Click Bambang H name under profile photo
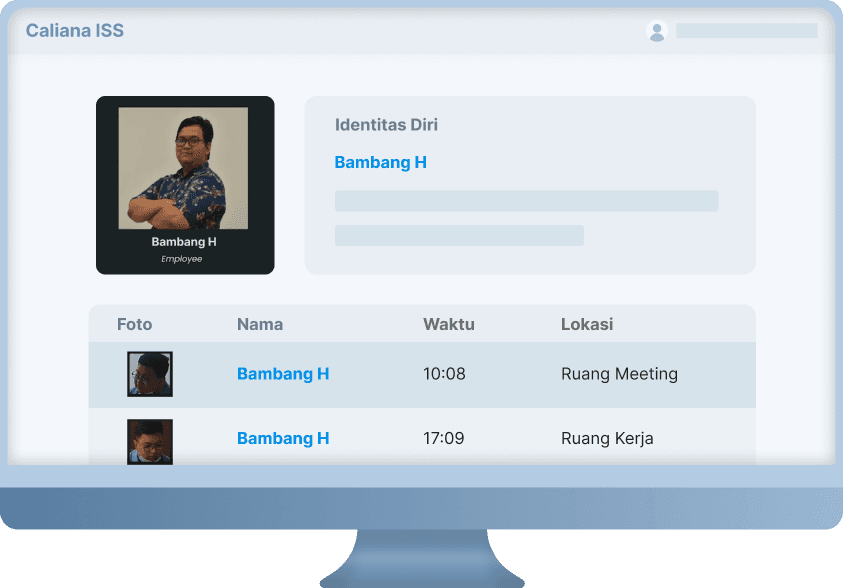This screenshot has width=843, height=588. [x=184, y=242]
